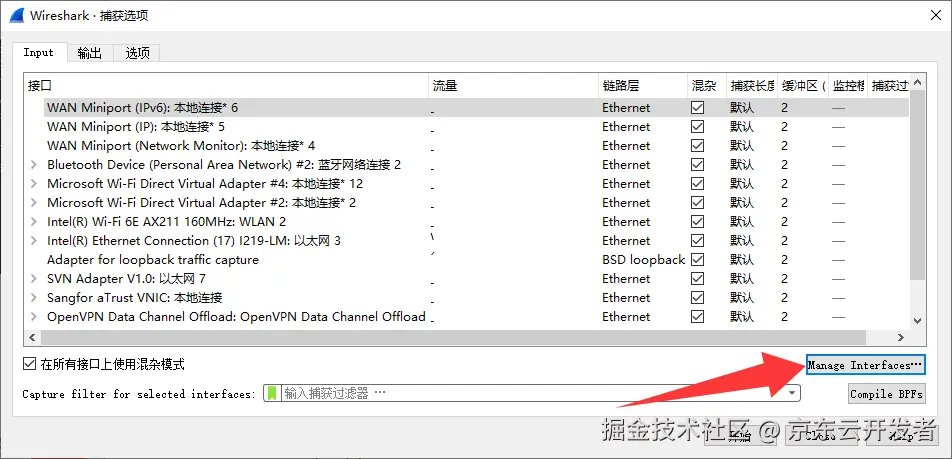Click the 混杂 column header

(x=707, y=86)
